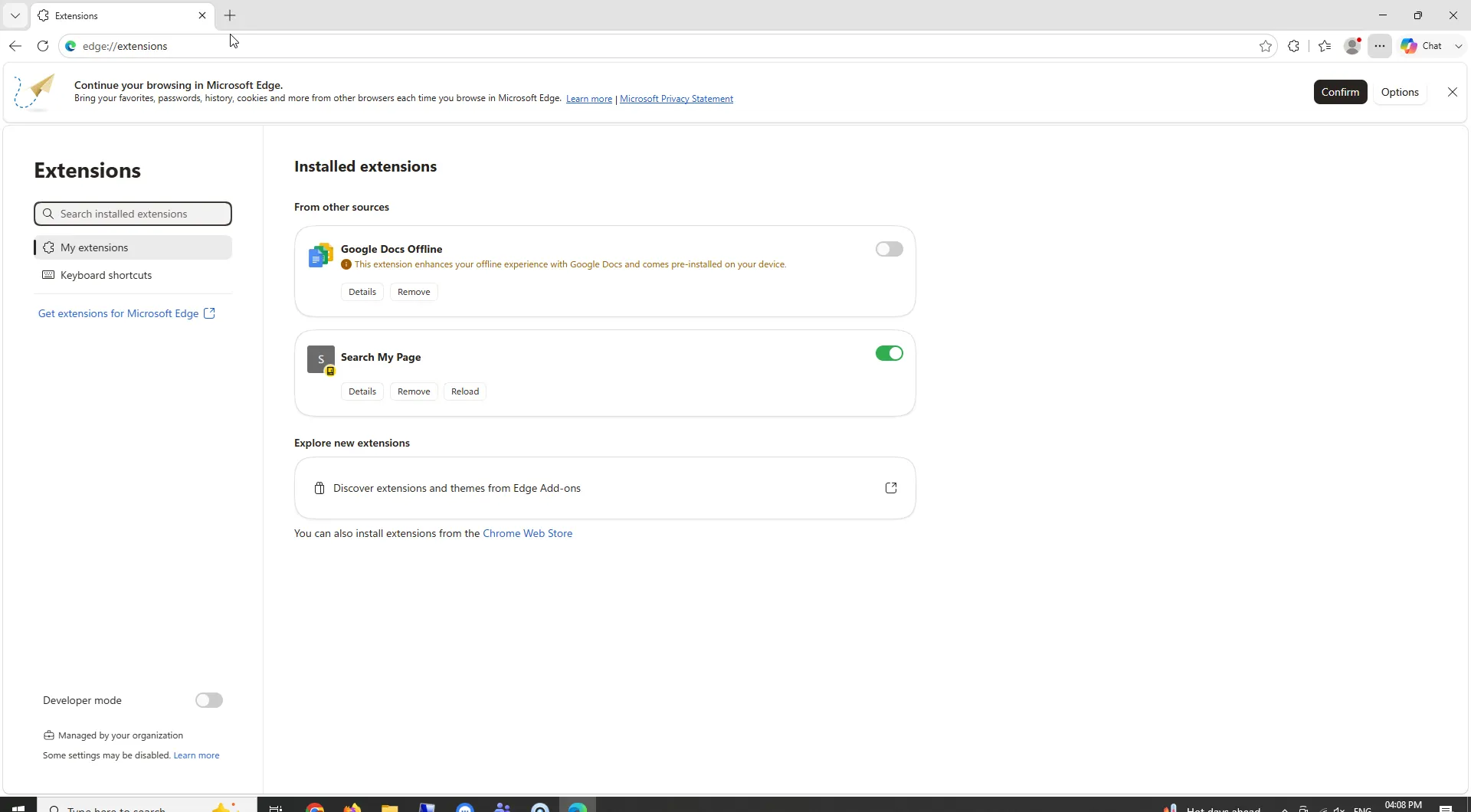
Task: Expand the Copilot Chat dropdown arrow
Action: 1458,46
